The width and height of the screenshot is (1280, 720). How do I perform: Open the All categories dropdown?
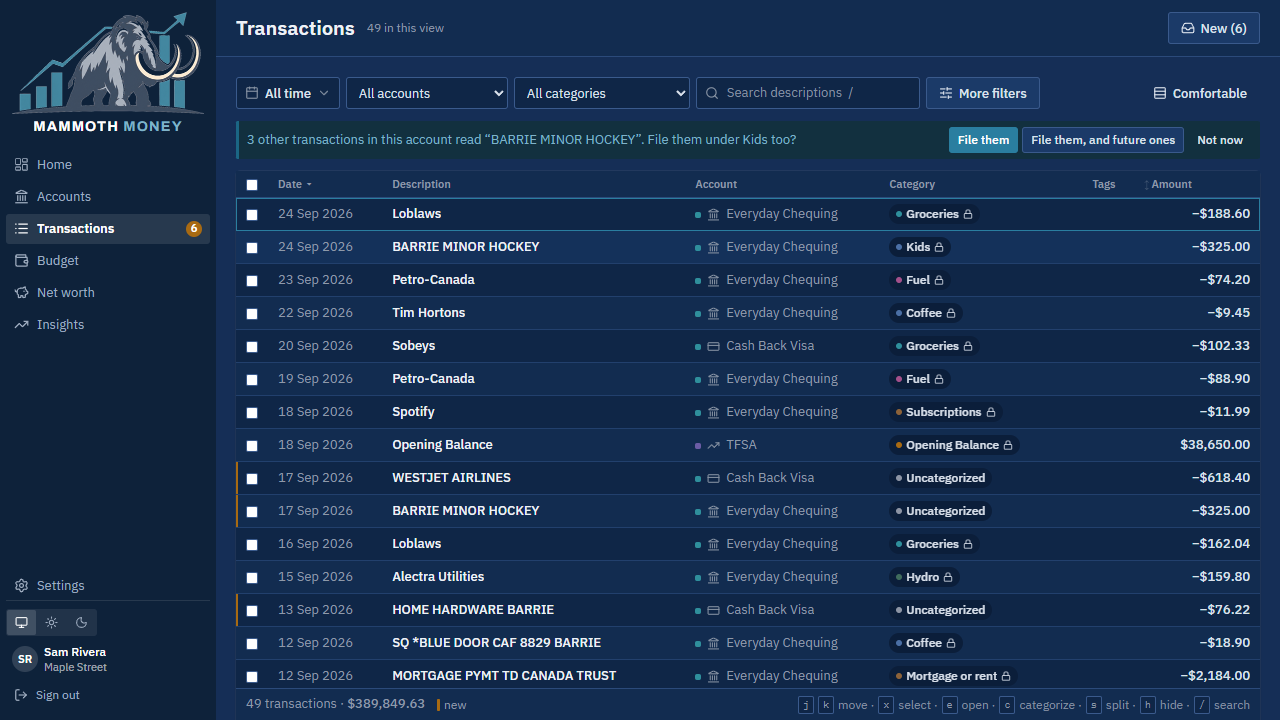(x=602, y=93)
